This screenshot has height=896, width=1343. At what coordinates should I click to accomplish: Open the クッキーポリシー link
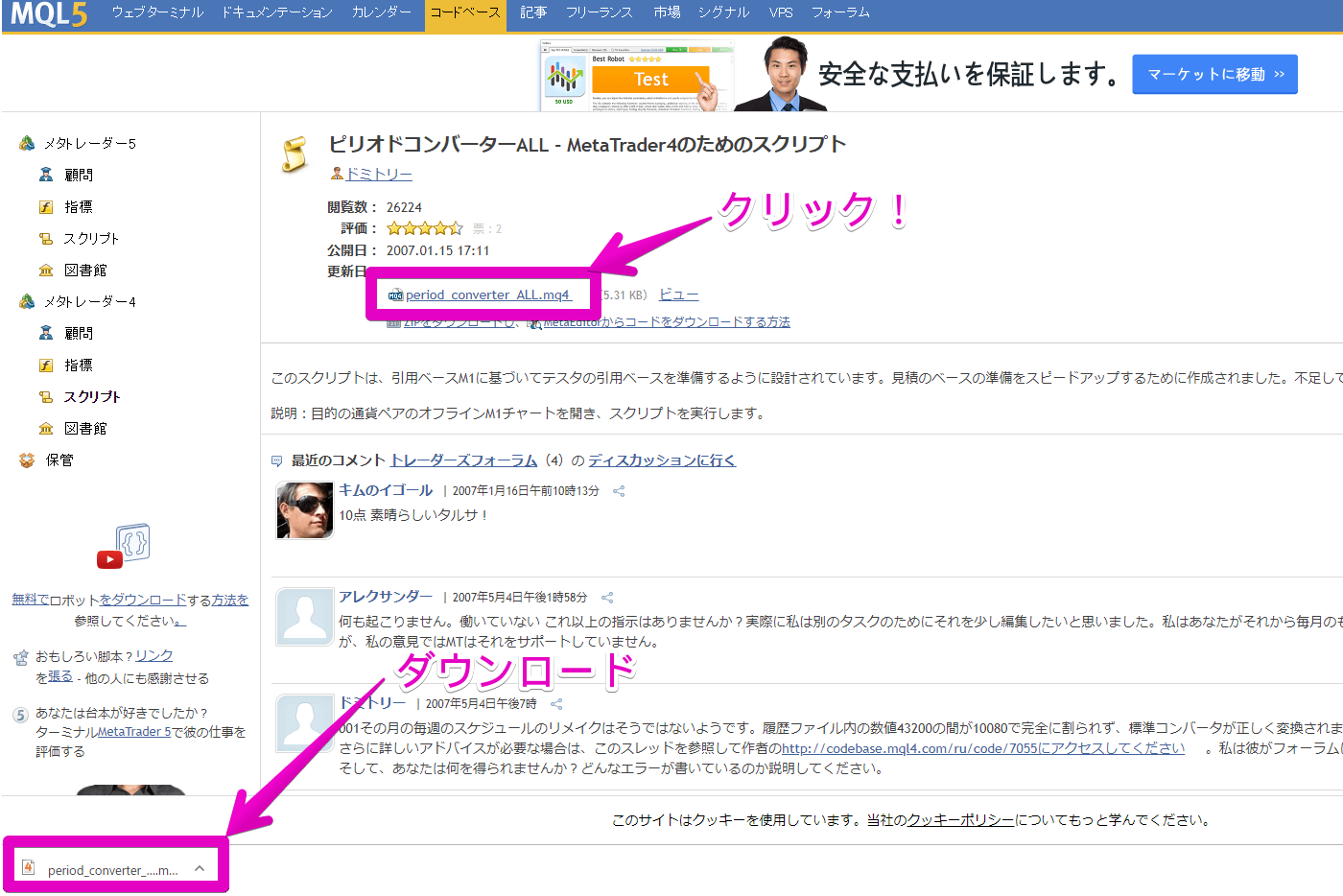[x=960, y=820]
